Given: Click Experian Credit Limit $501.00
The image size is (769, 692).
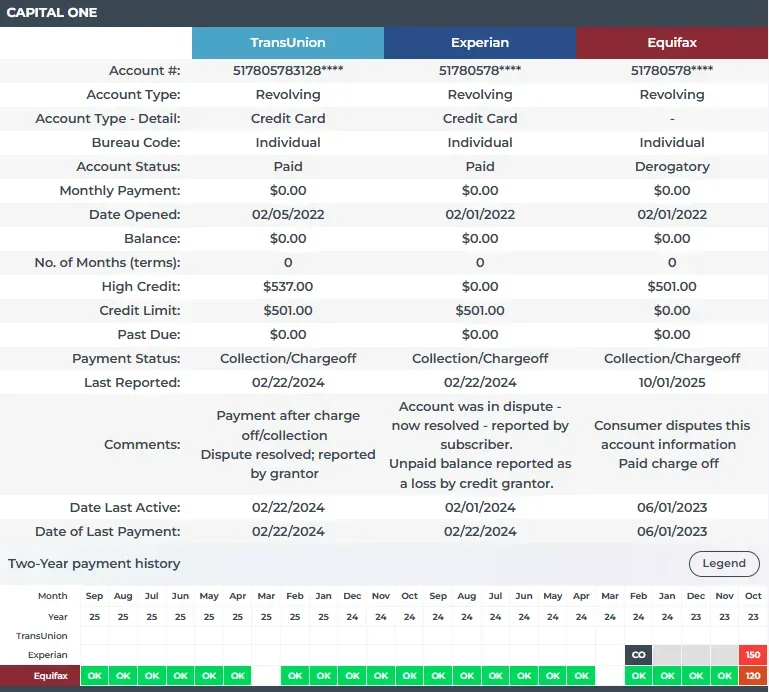Looking at the screenshot, I should click(480, 310).
